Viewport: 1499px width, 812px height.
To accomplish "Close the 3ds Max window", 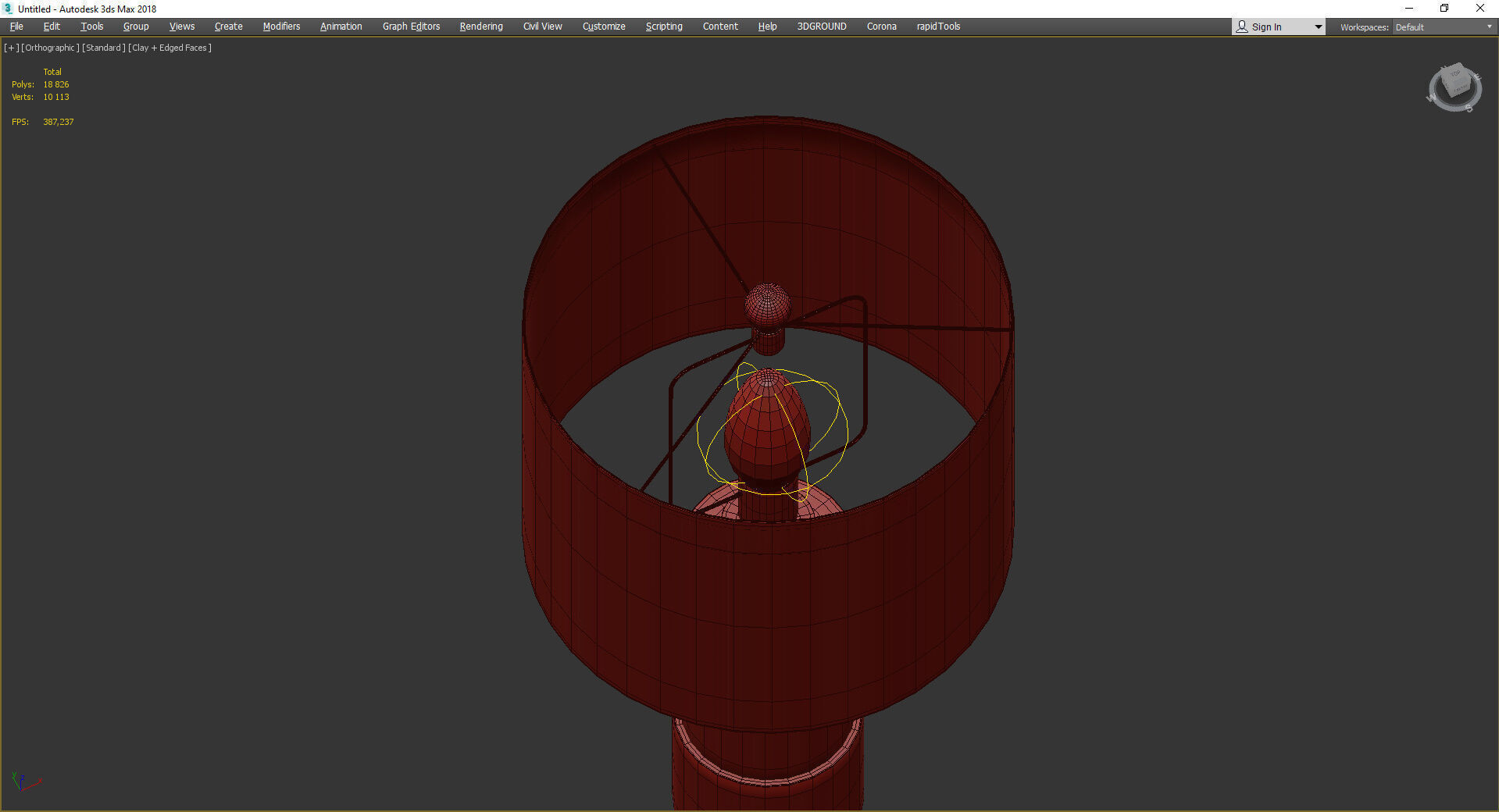I will coord(1480,9).
